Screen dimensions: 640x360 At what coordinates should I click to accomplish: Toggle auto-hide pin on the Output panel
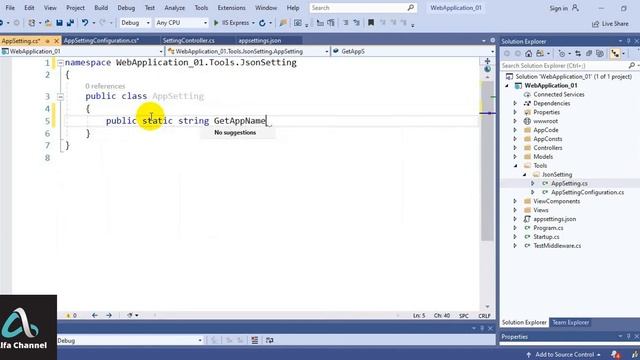(482, 328)
